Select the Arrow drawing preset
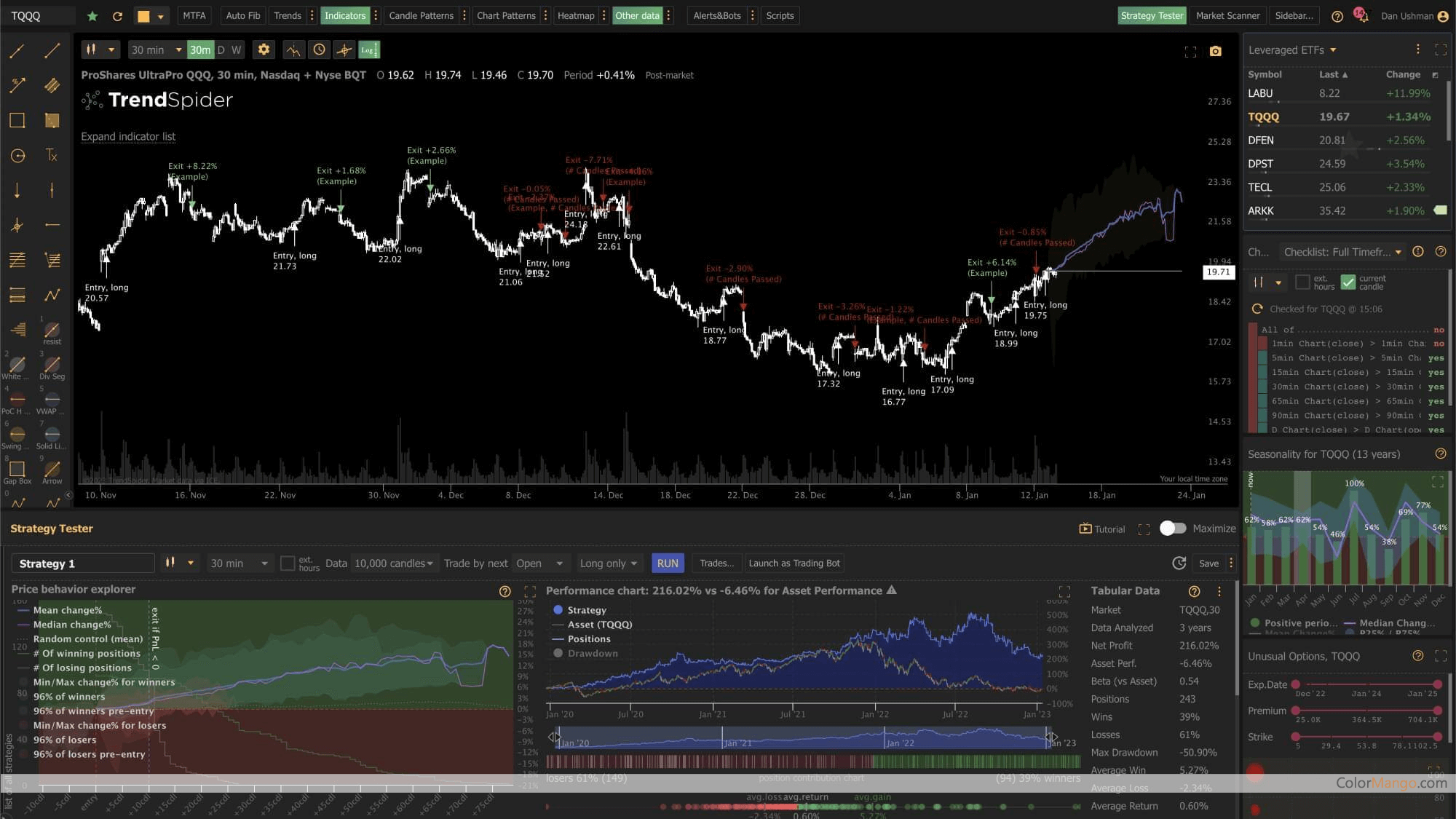This screenshot has width=1456, height=819. point(52,470)
